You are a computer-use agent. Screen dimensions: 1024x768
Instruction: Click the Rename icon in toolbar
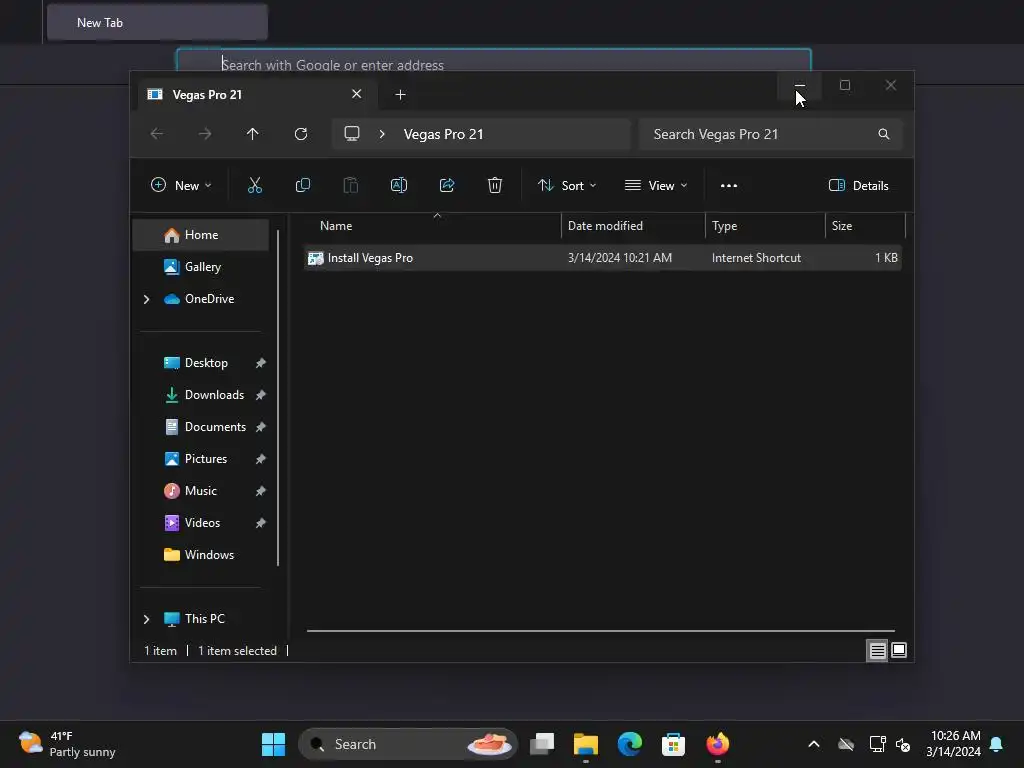tap(398, 185)
